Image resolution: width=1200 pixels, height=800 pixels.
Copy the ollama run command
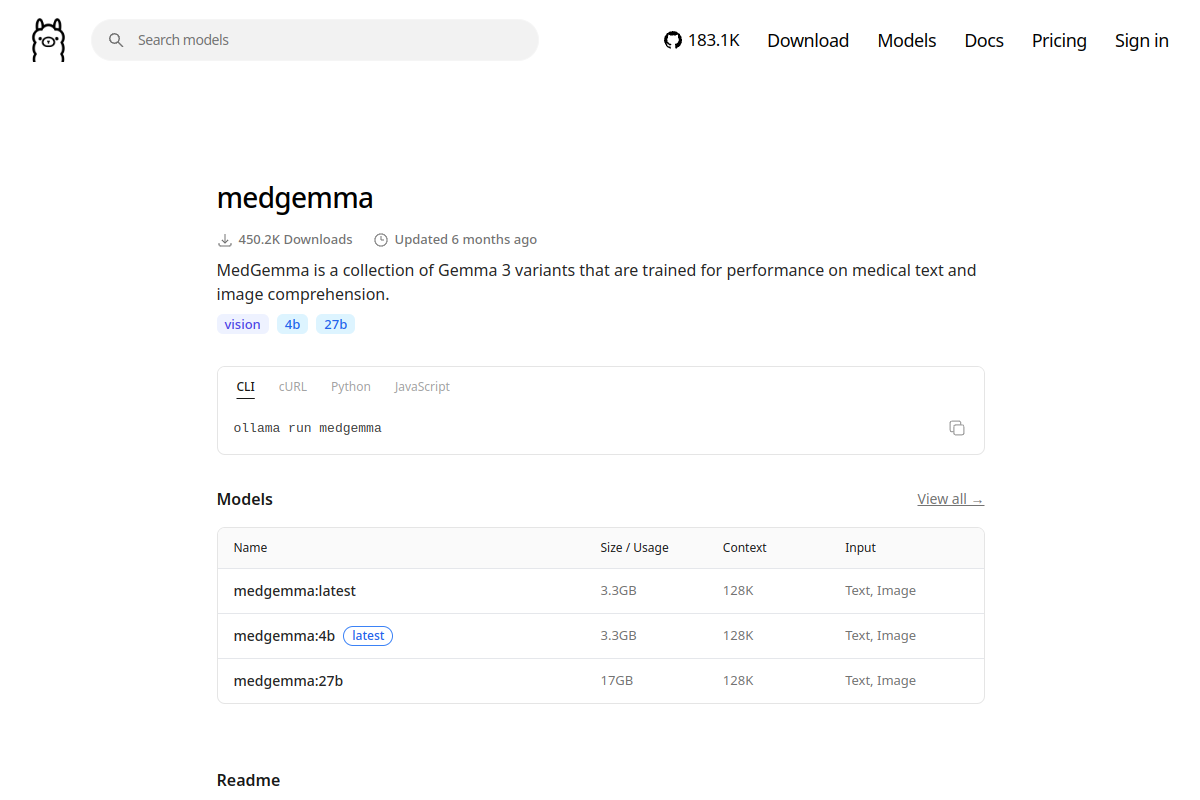(957, 428)
